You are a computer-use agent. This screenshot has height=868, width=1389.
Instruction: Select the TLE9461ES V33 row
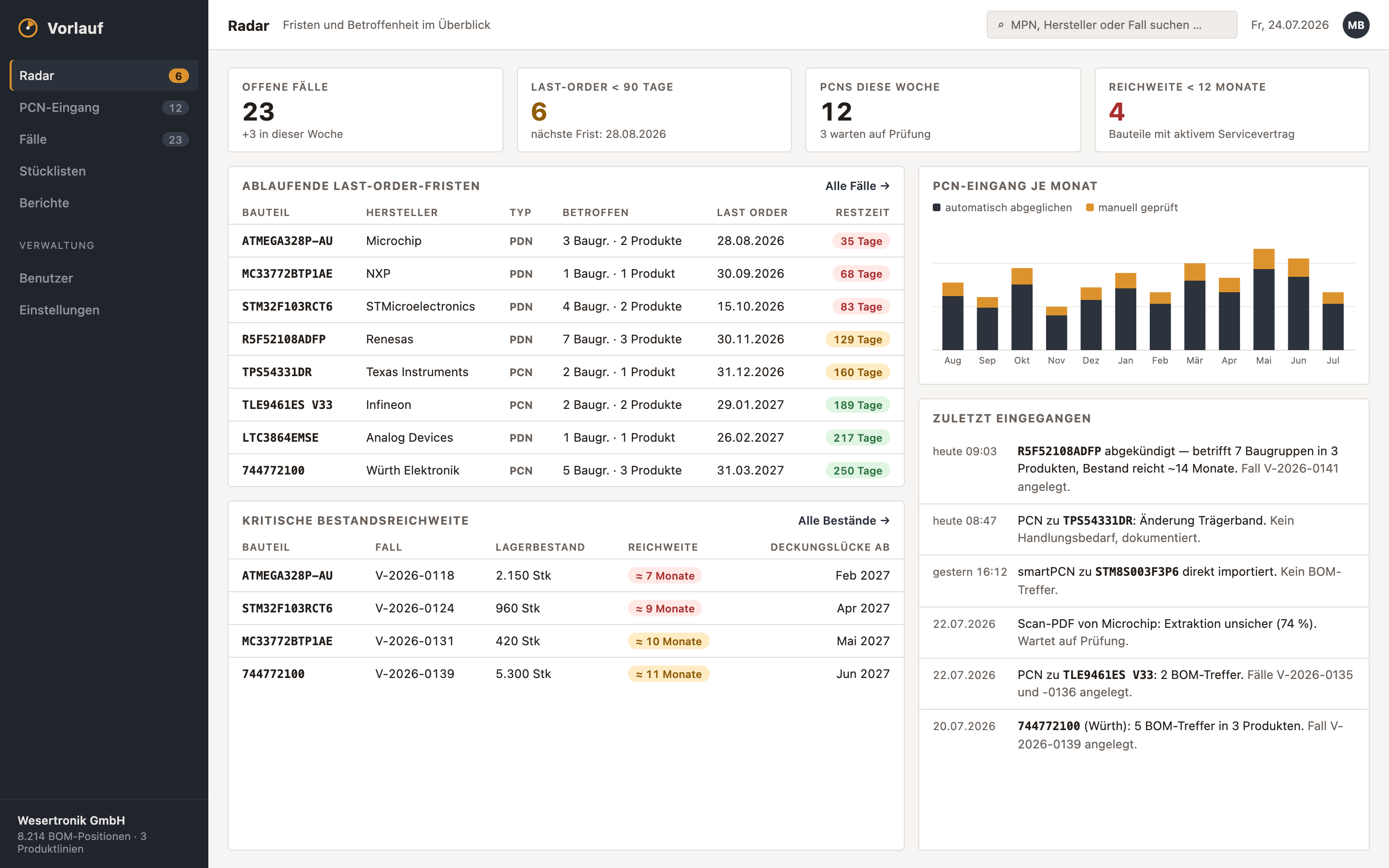[x=566, y=405]
